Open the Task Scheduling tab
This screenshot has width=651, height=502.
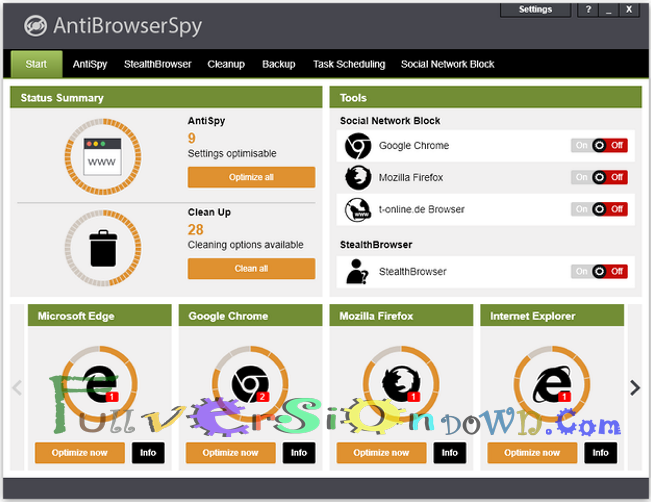tap(349, 64)
